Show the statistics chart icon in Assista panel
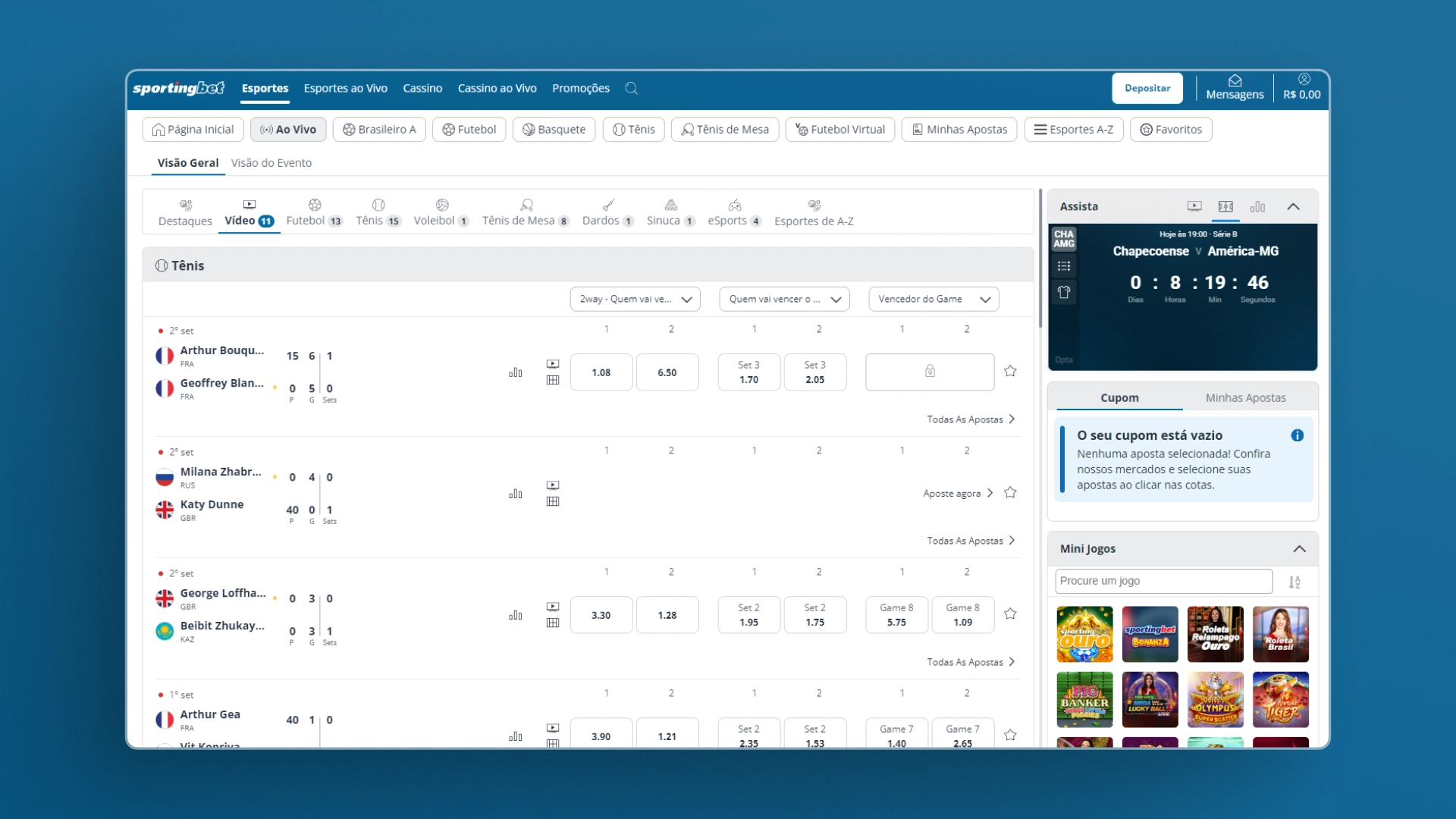Screen dimensions: 1456x819 click(1257, 206)
